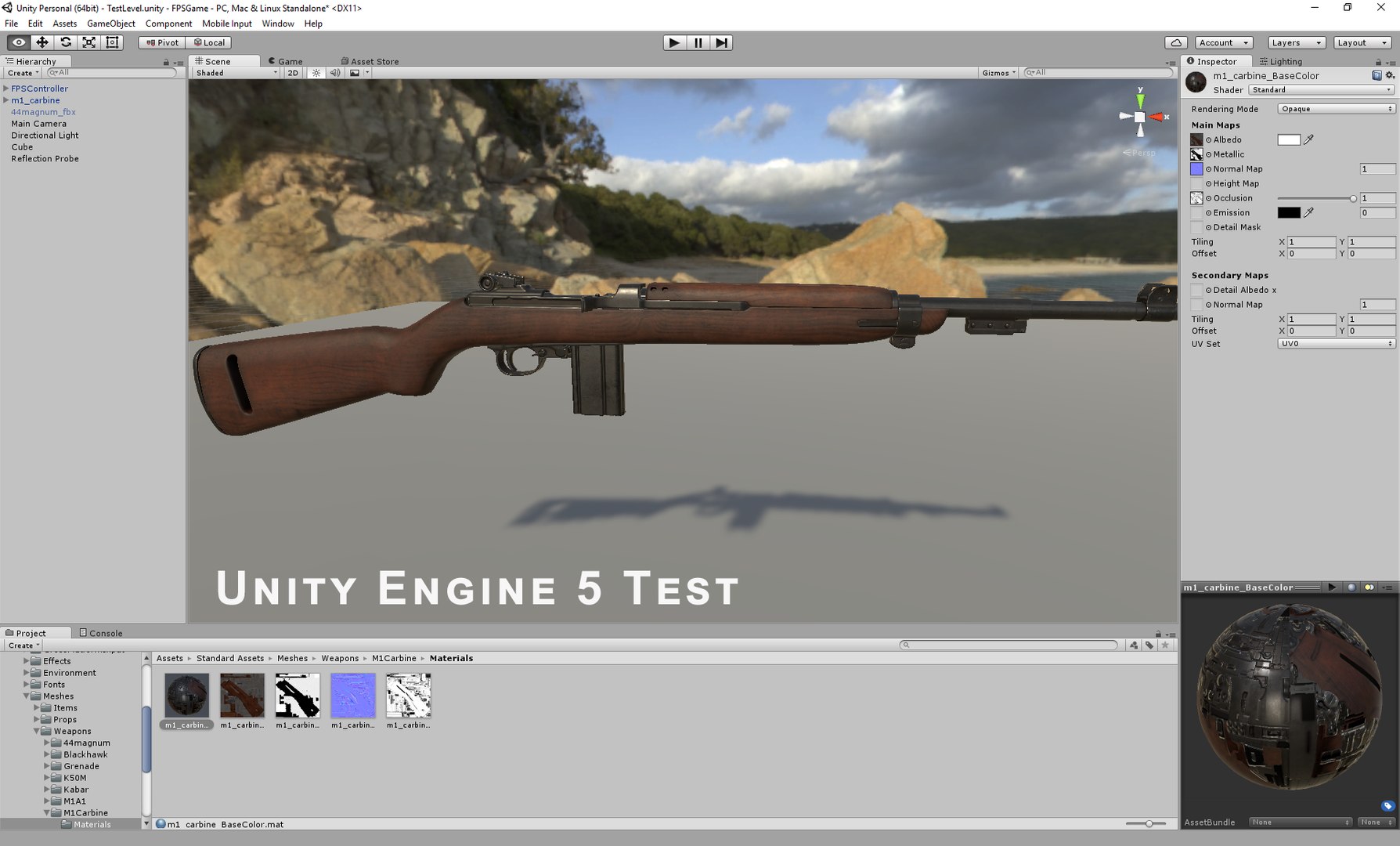
Task: Select the normal map texture thumbnail
Action: pyautogui.click(x=353, y=696)
